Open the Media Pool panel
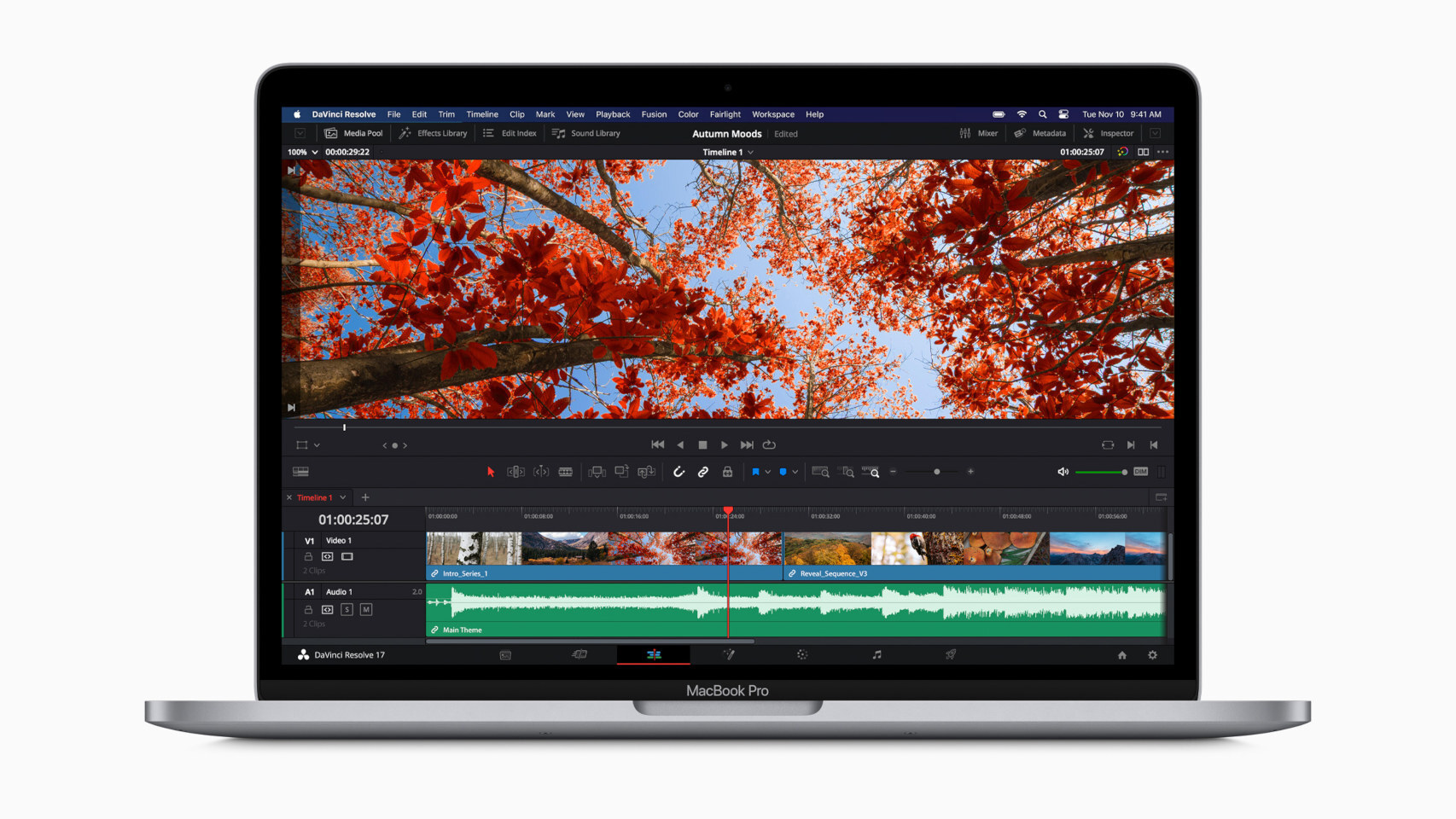The width and height of the screenshot is (1456, 819). pos(354,133)
